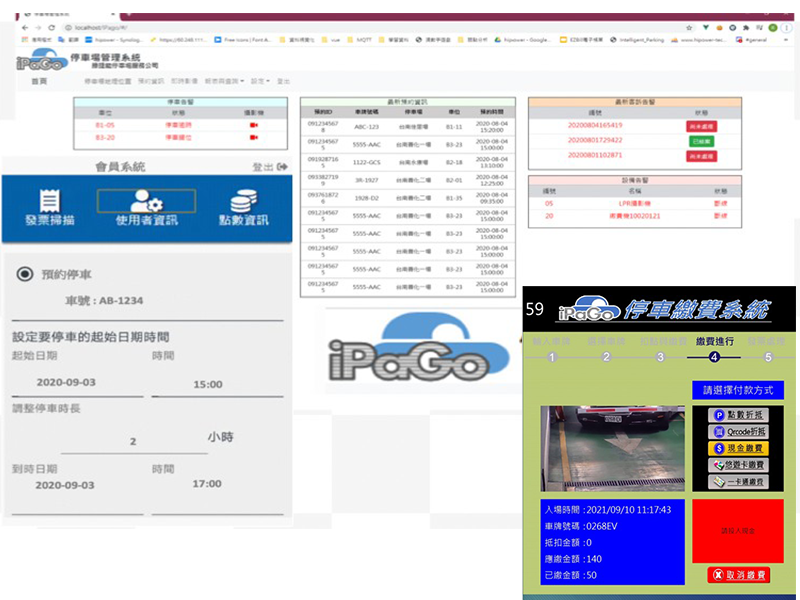Image resolution: width=800 pixels, height=600 pixels.
Task: Go to 首頁 home menu item
Action: [39, 81]
